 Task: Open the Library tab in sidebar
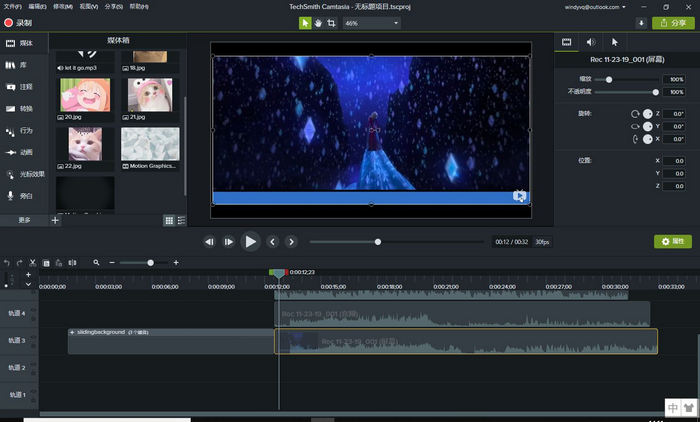[24, 65]
